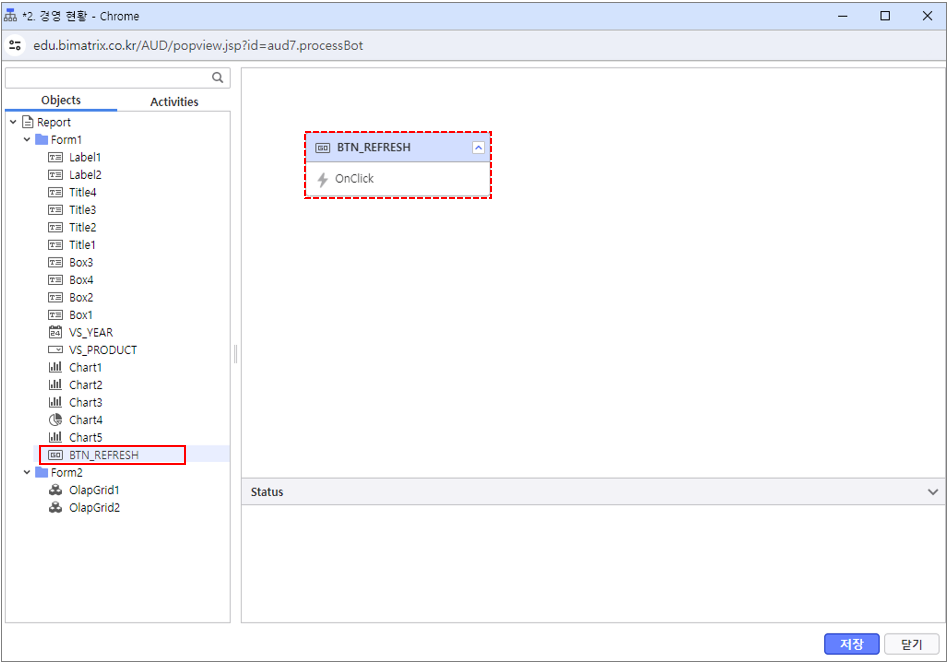The width and height of the screenshot is (949, 664).
Task: Click the Chart1 bar chart icon
Action: click(55, 368)
